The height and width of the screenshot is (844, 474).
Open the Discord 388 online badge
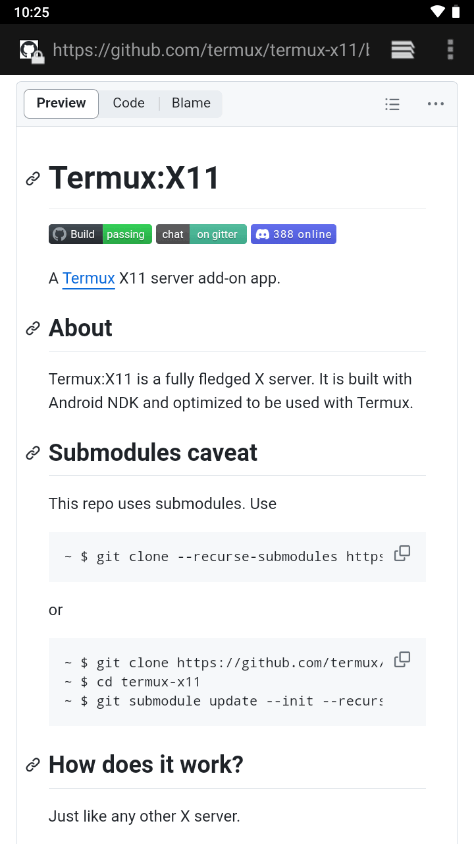click(294, 234)
